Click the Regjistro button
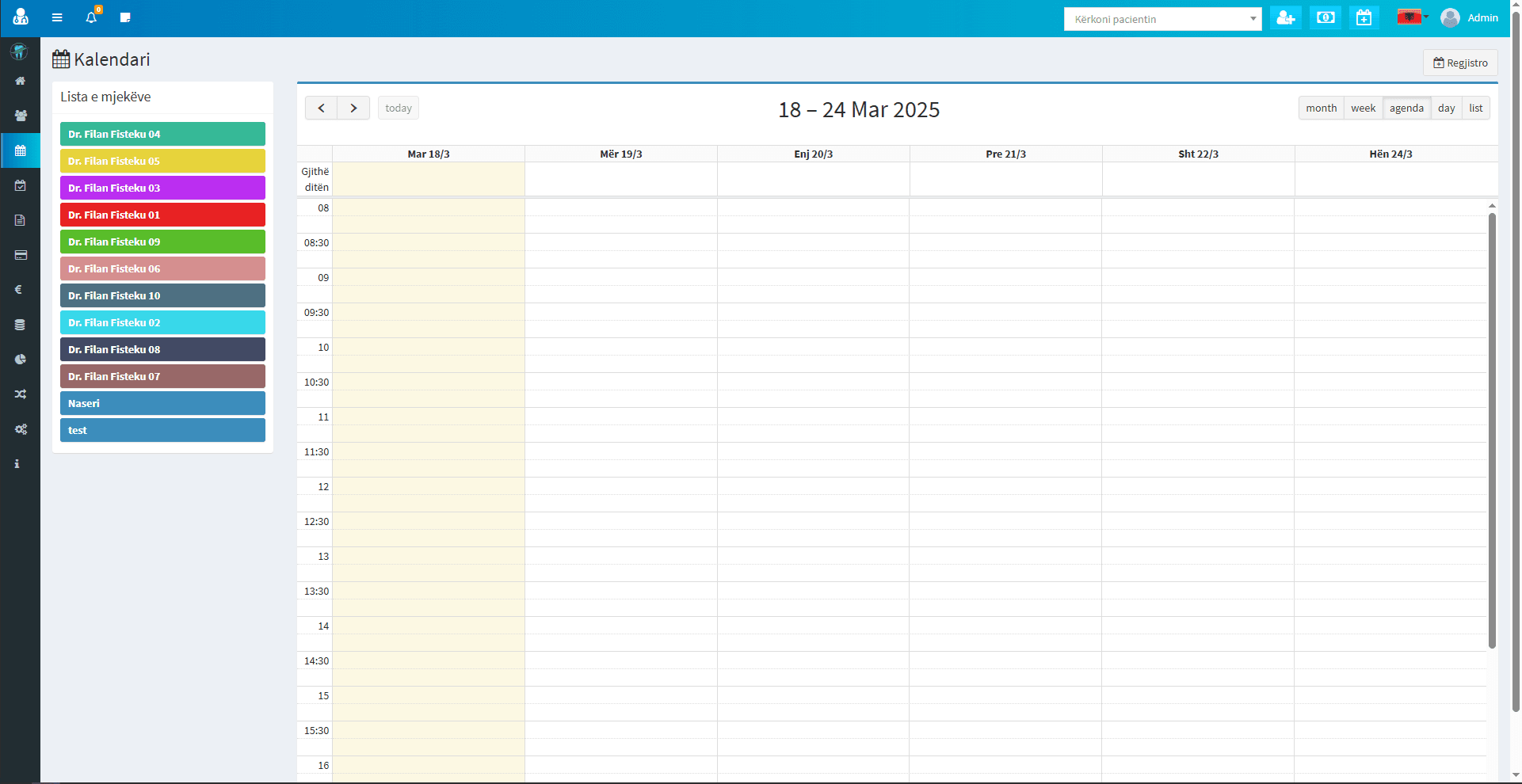The image size is (1522, 784). pos(1460,63)
